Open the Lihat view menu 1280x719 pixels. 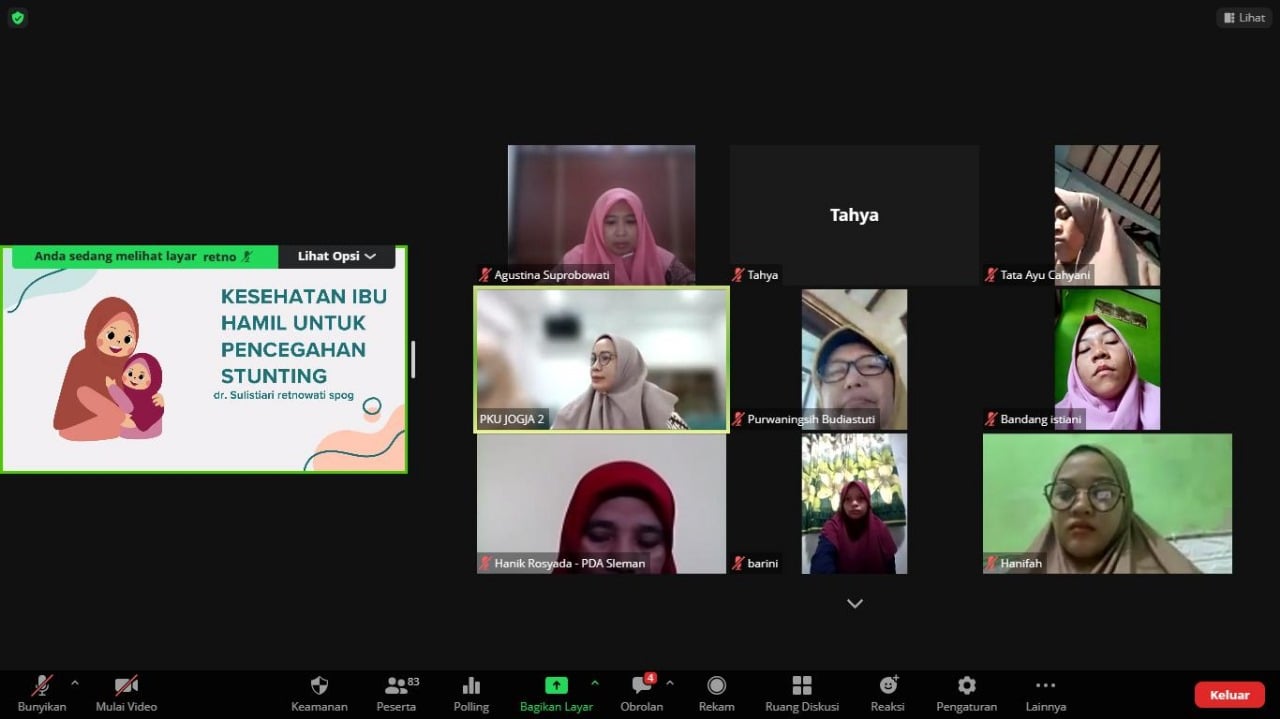click(x=1245, y=17)
